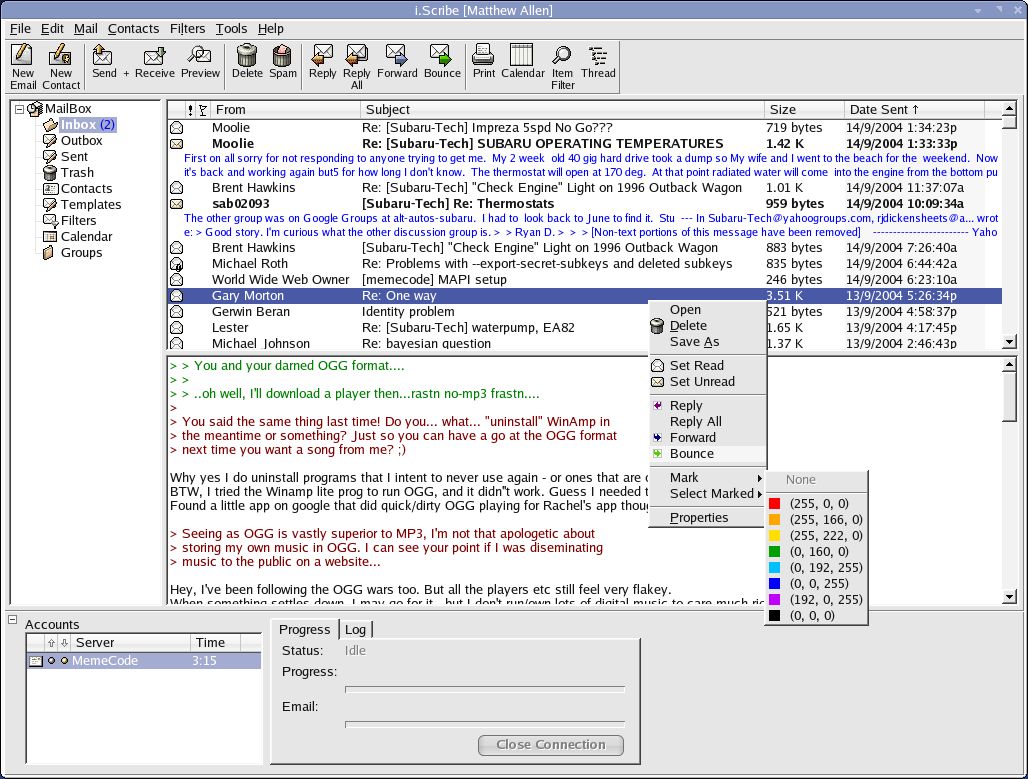Viewport: 1028px width, 779px height.
Task: Open the Tools menu
Action: coord(231,28)
